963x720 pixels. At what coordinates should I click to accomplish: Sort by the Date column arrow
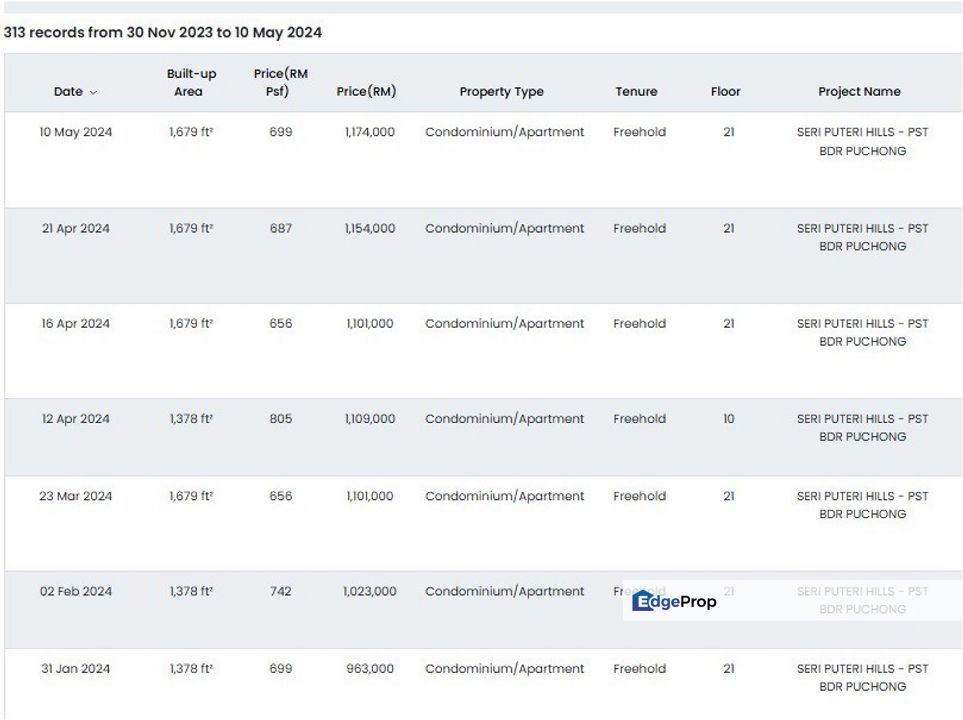pyautogui.click(x=94, y=92)
